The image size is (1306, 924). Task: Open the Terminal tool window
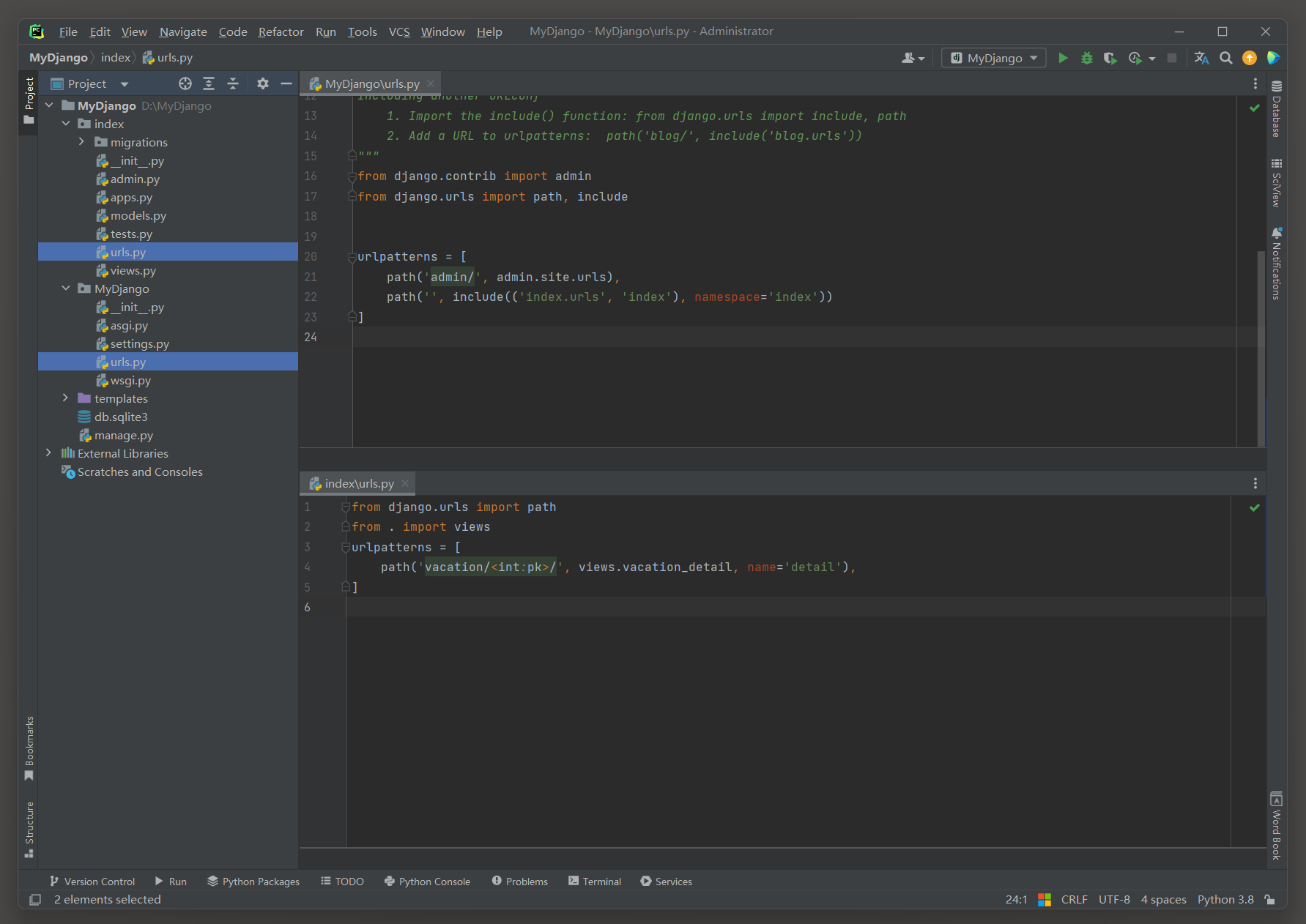pos(595,882)
